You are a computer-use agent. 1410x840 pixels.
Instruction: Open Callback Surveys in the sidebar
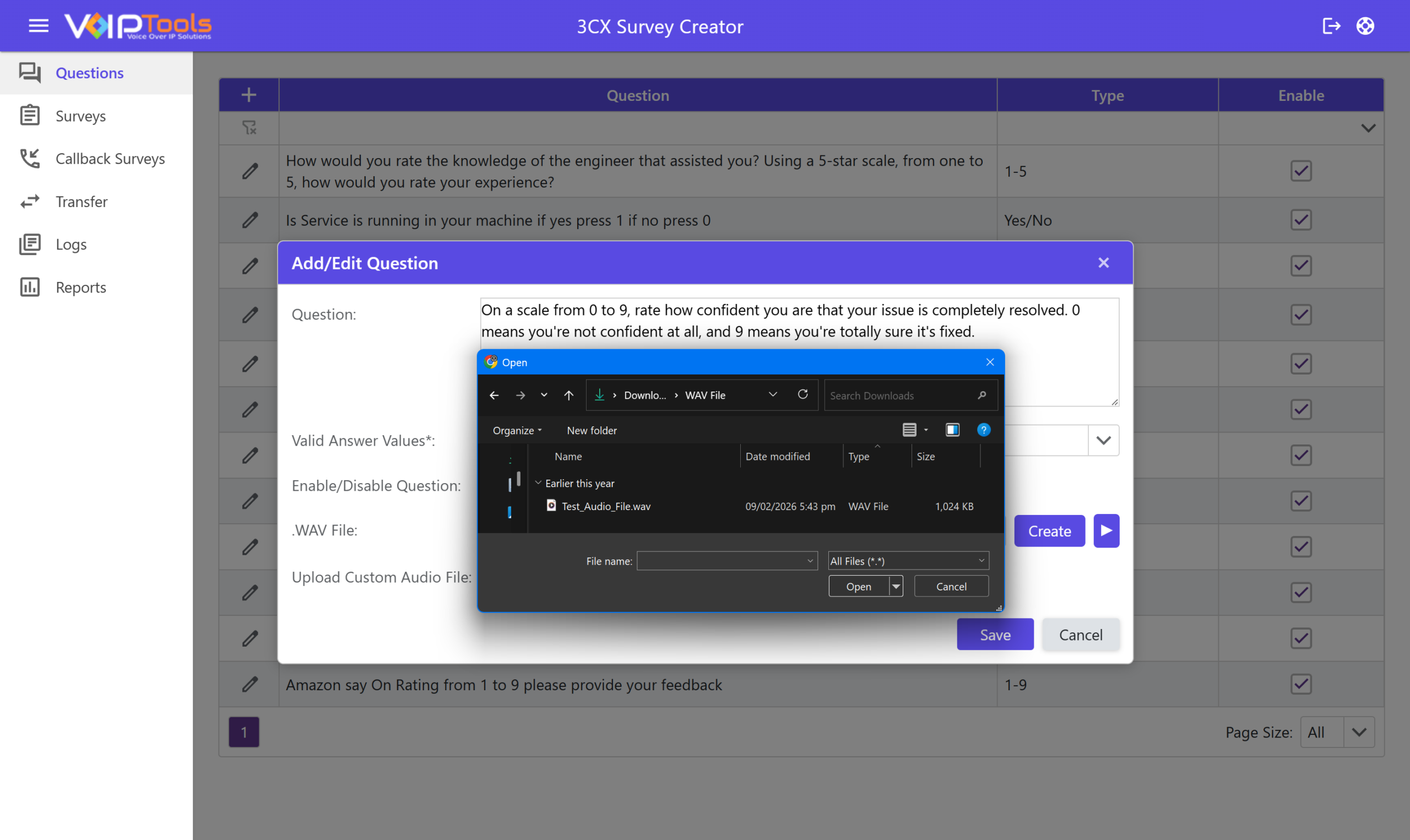[96, 159]
